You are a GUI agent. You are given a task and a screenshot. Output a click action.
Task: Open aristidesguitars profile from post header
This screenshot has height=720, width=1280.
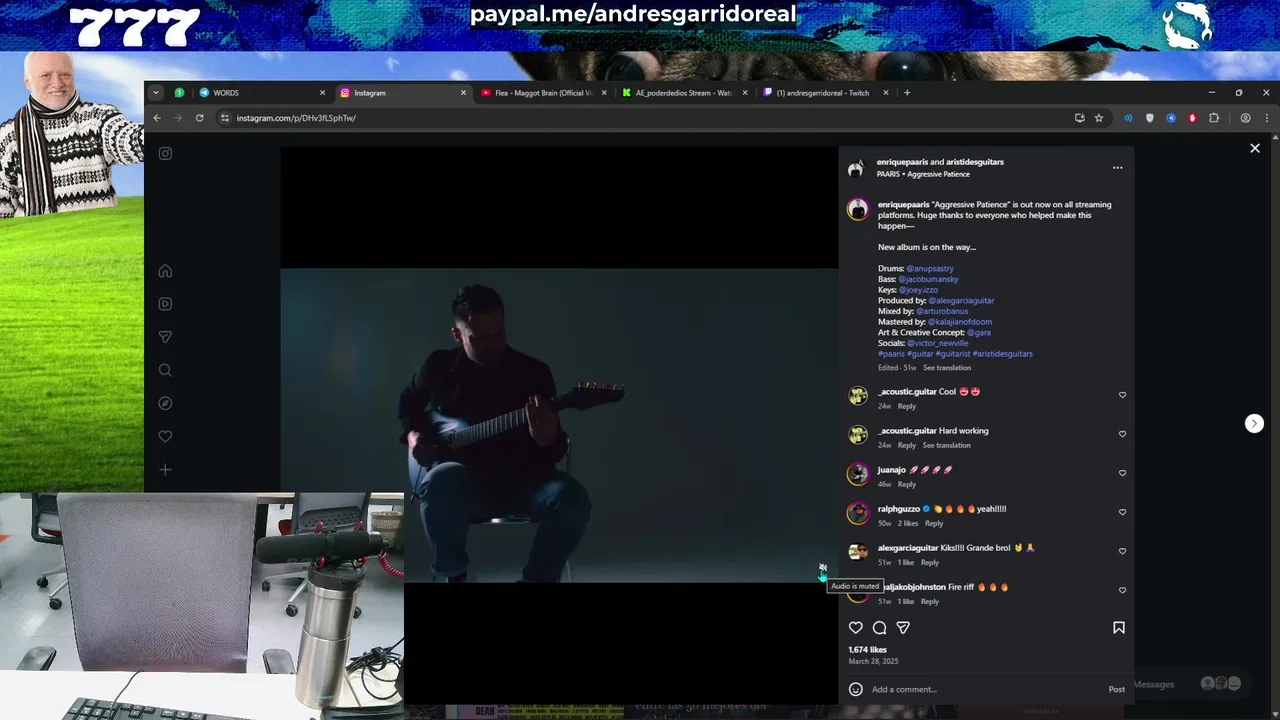[x=975, y=162]
